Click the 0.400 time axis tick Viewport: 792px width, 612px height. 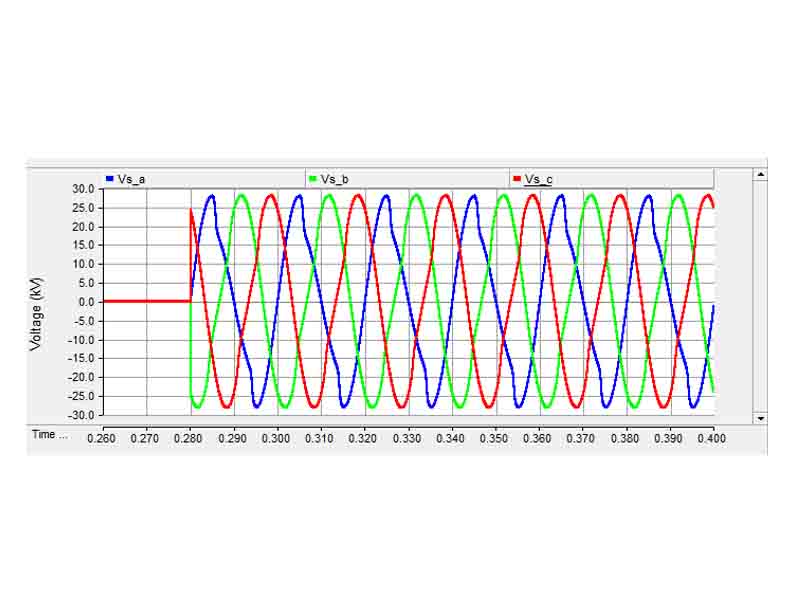tap(712, 437)
